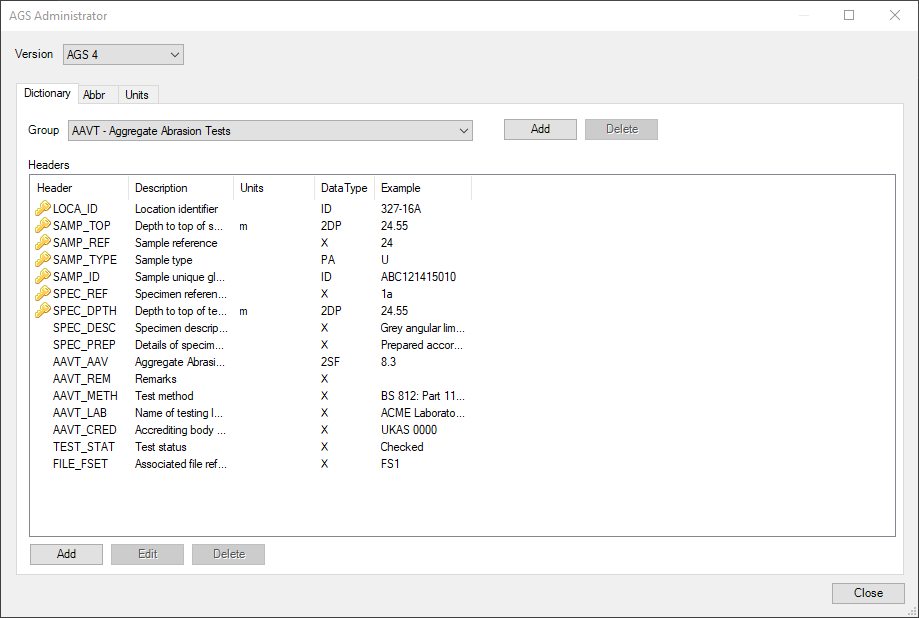Select the key icon next to SAMP_TOP
This screenshot has width=919, height=618.
click(x=42, y=225)
